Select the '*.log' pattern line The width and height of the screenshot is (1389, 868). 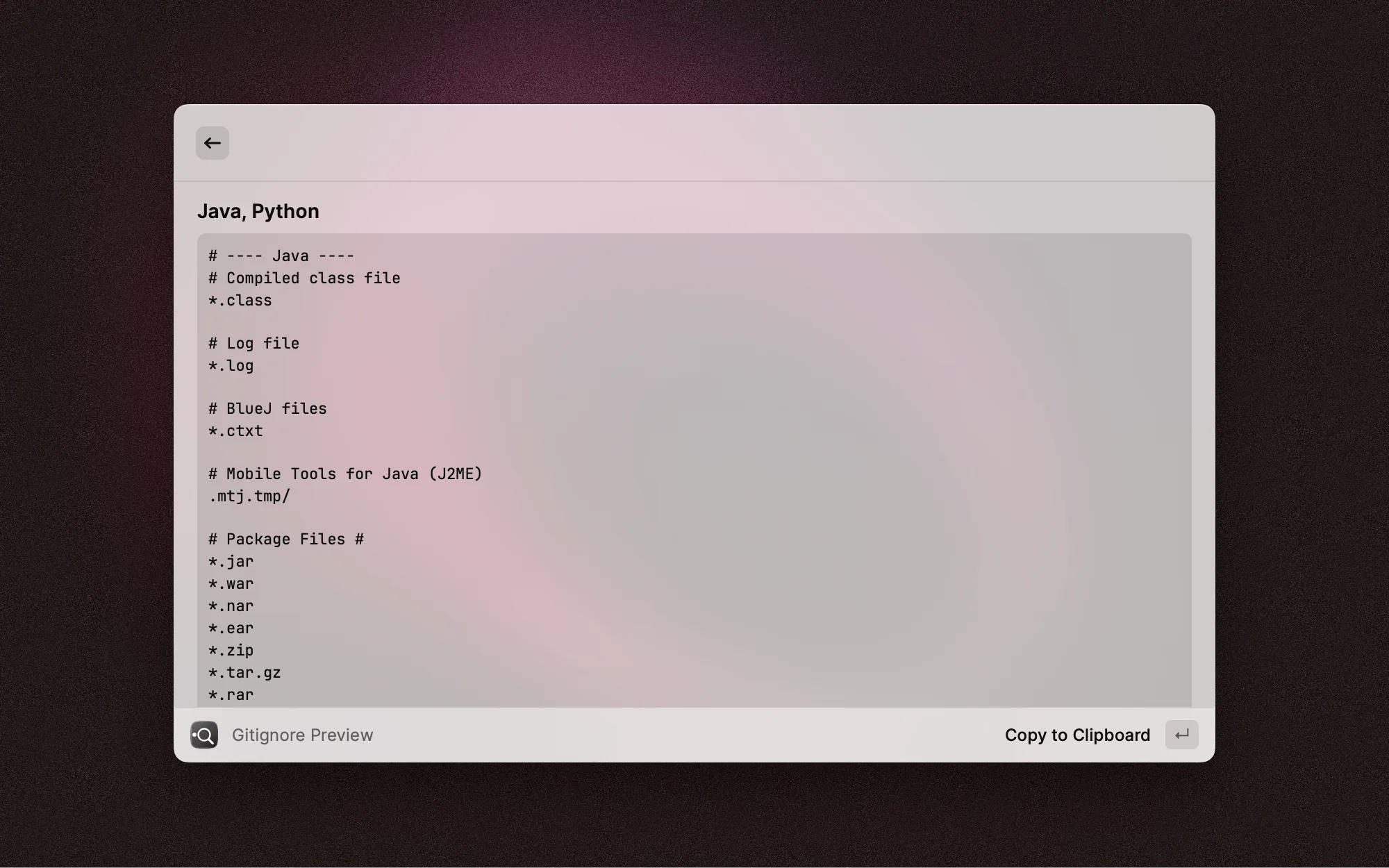click(x=231, y=365)
